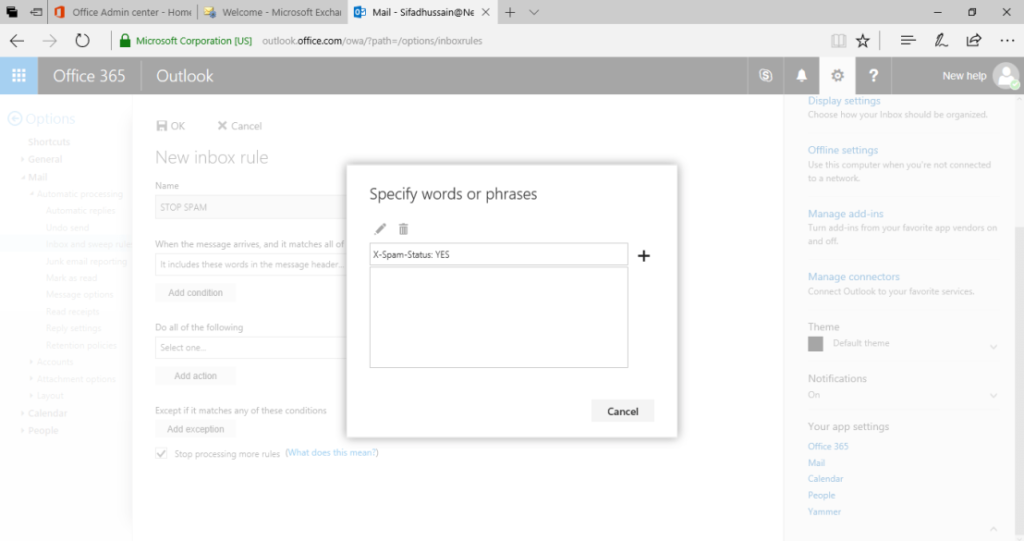Select Automatic replies option
The height and width of the screenshot is (541, 1024).
pos(80,210)
